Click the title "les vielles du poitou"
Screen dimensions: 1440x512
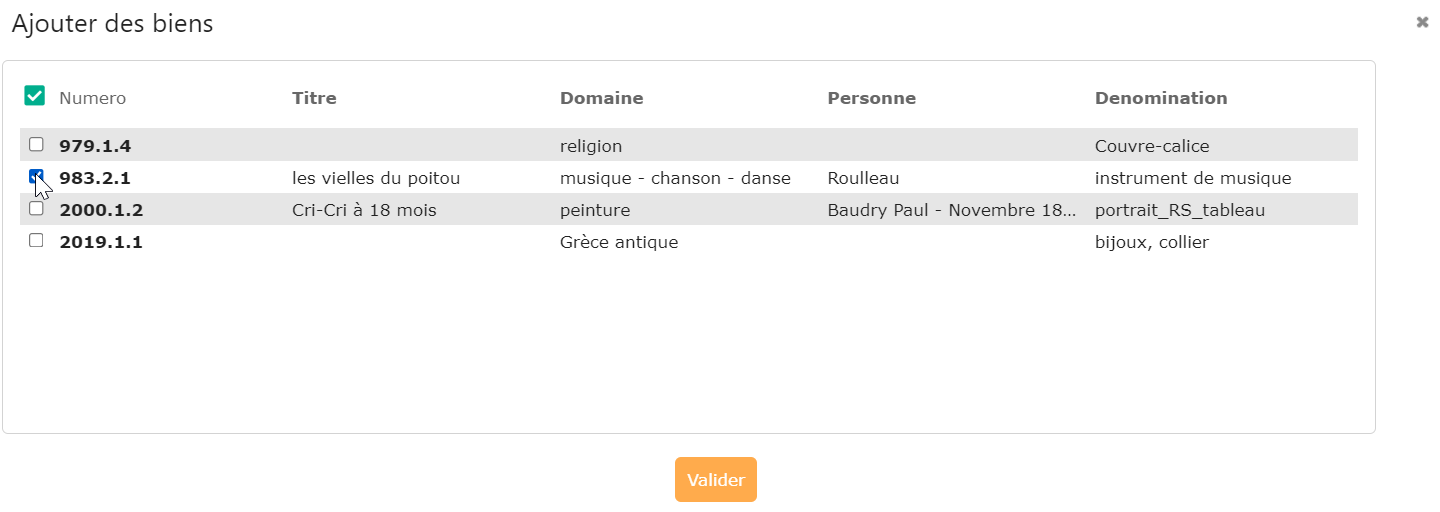[x=376, y=178]
